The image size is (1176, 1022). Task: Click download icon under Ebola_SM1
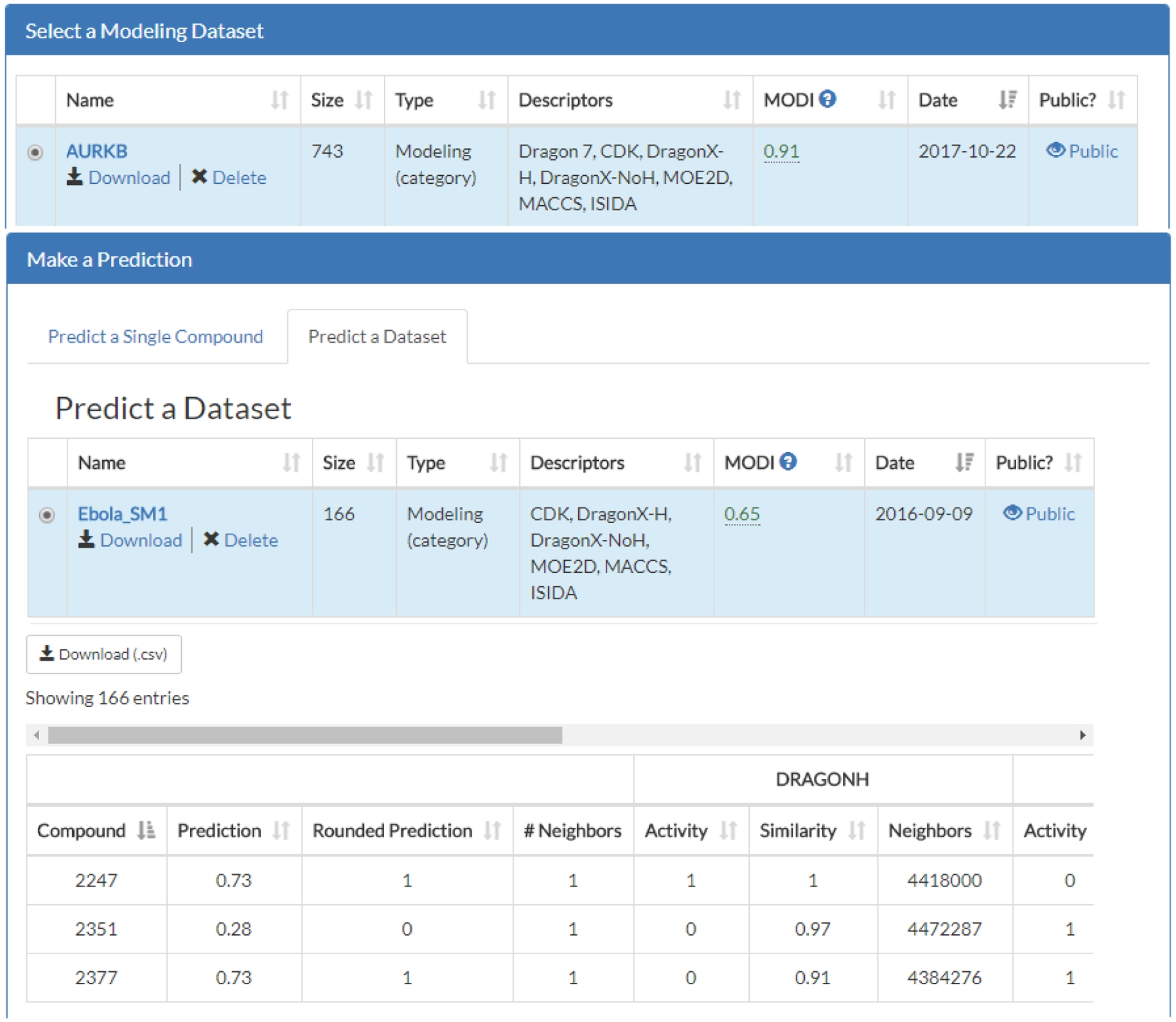pos(86,540)
